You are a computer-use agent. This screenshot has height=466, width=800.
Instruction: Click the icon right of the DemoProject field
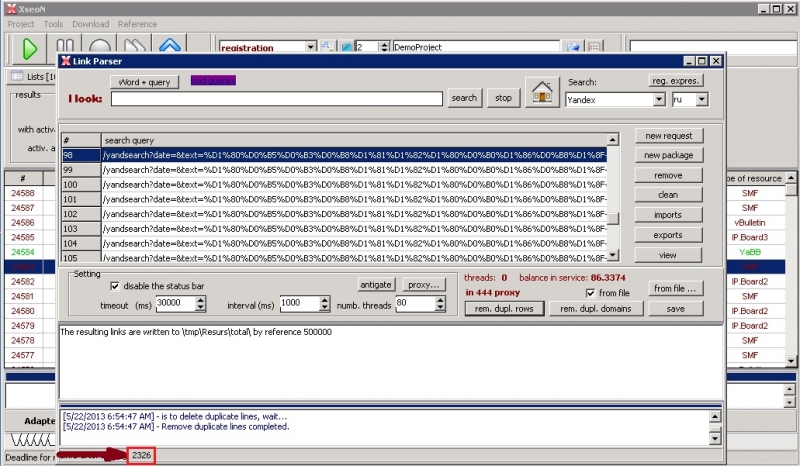click(573, 47)
